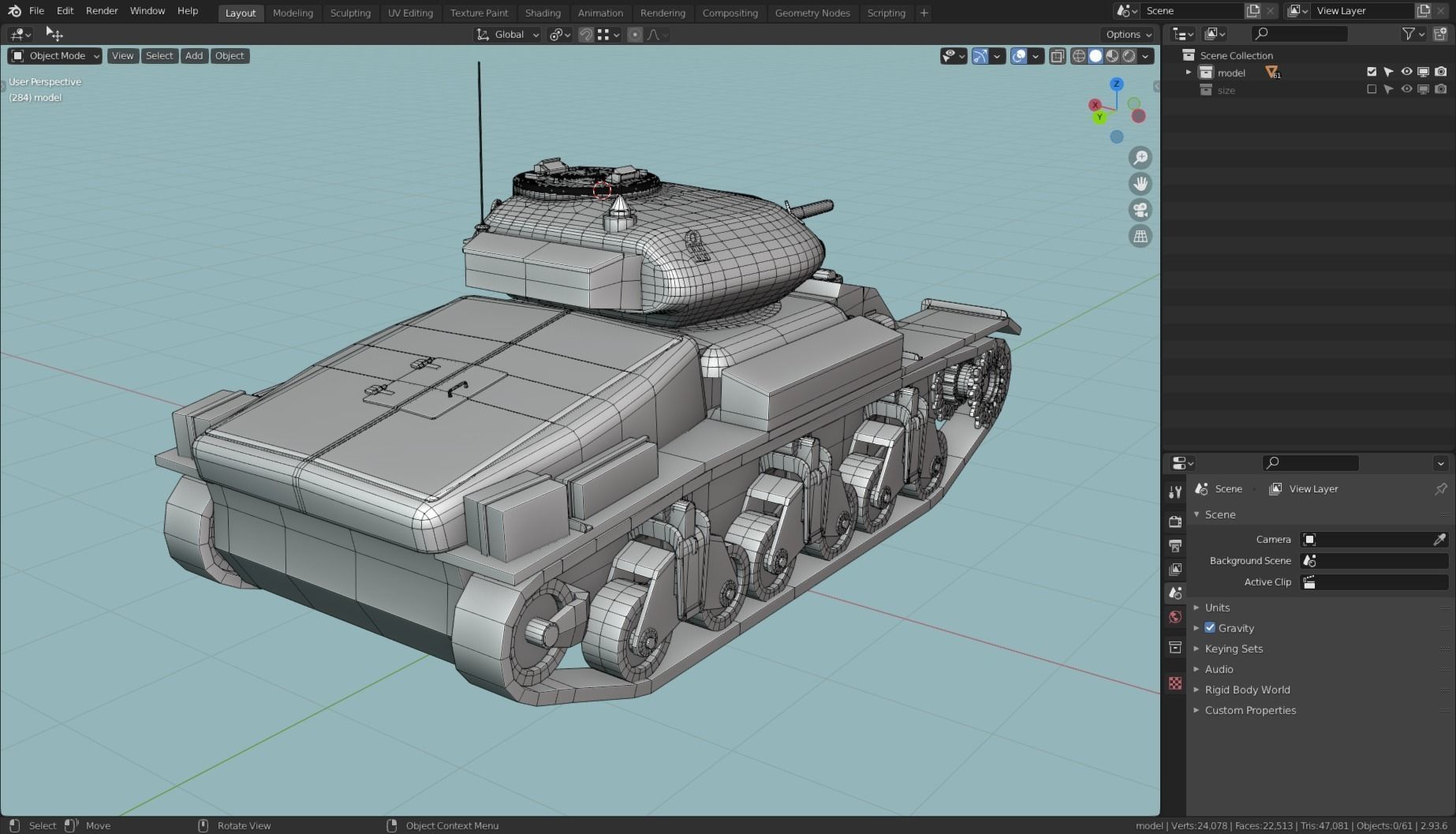
Task: Add a new workspace with plus icon
Action: (924, 13)
